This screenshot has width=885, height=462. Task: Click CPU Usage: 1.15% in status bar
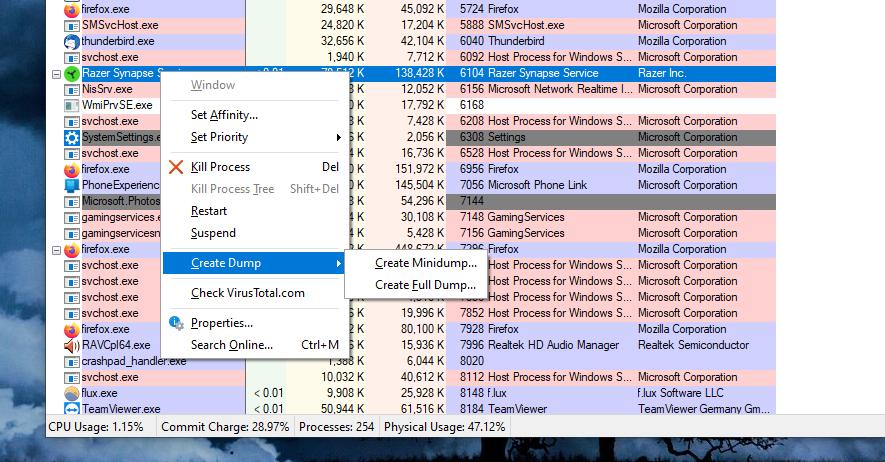96,427
